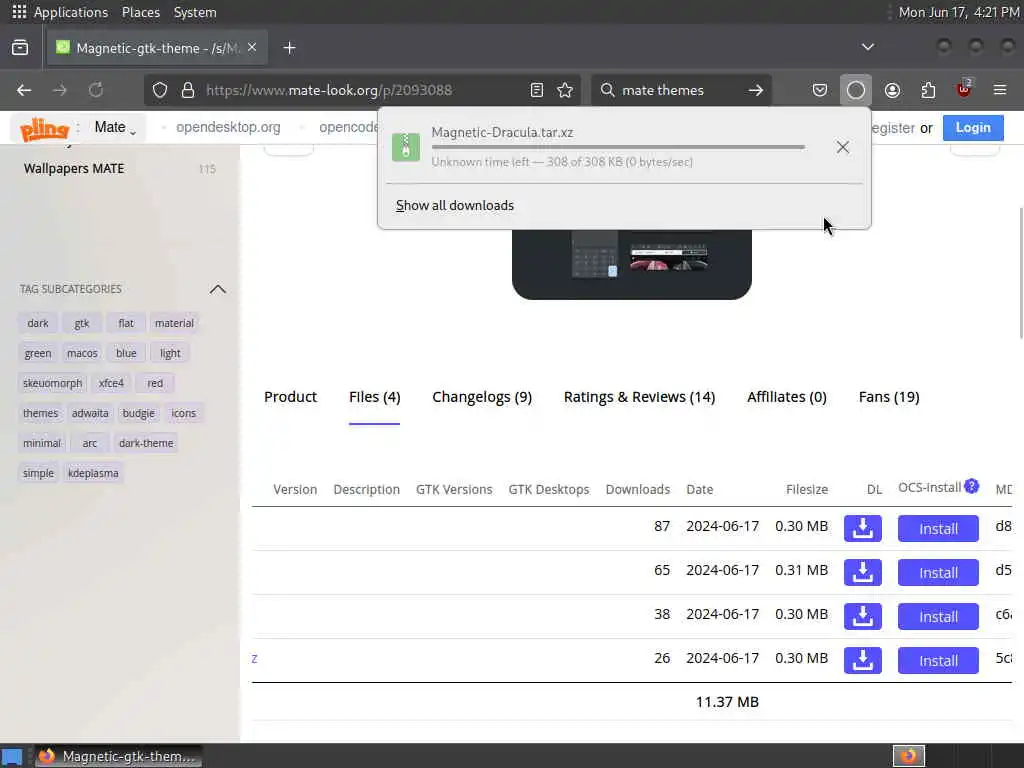The width and height of the screenshot is (1024, 768).
Task: Click the site security padlock icon
Action: tap(188, 90)
